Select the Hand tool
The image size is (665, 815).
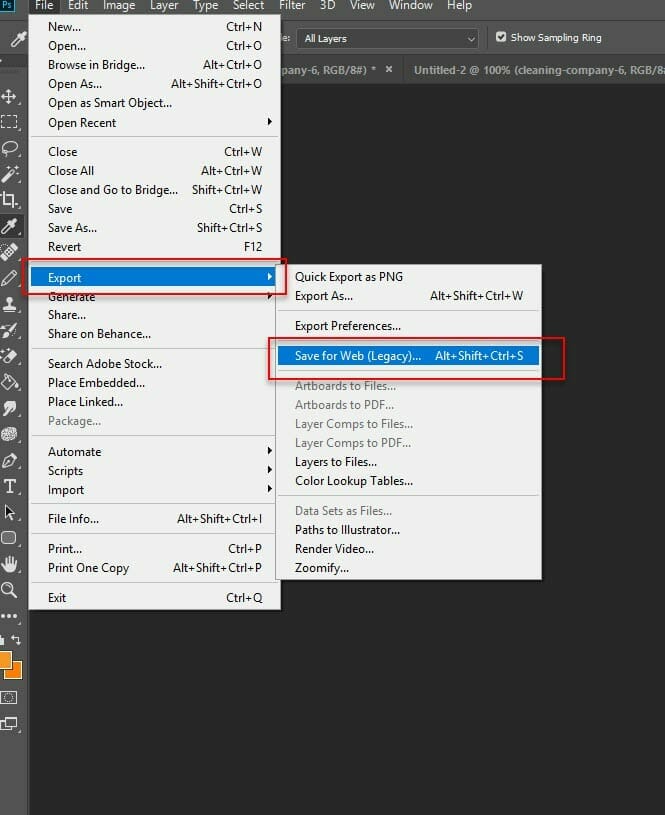click(9, 564)
